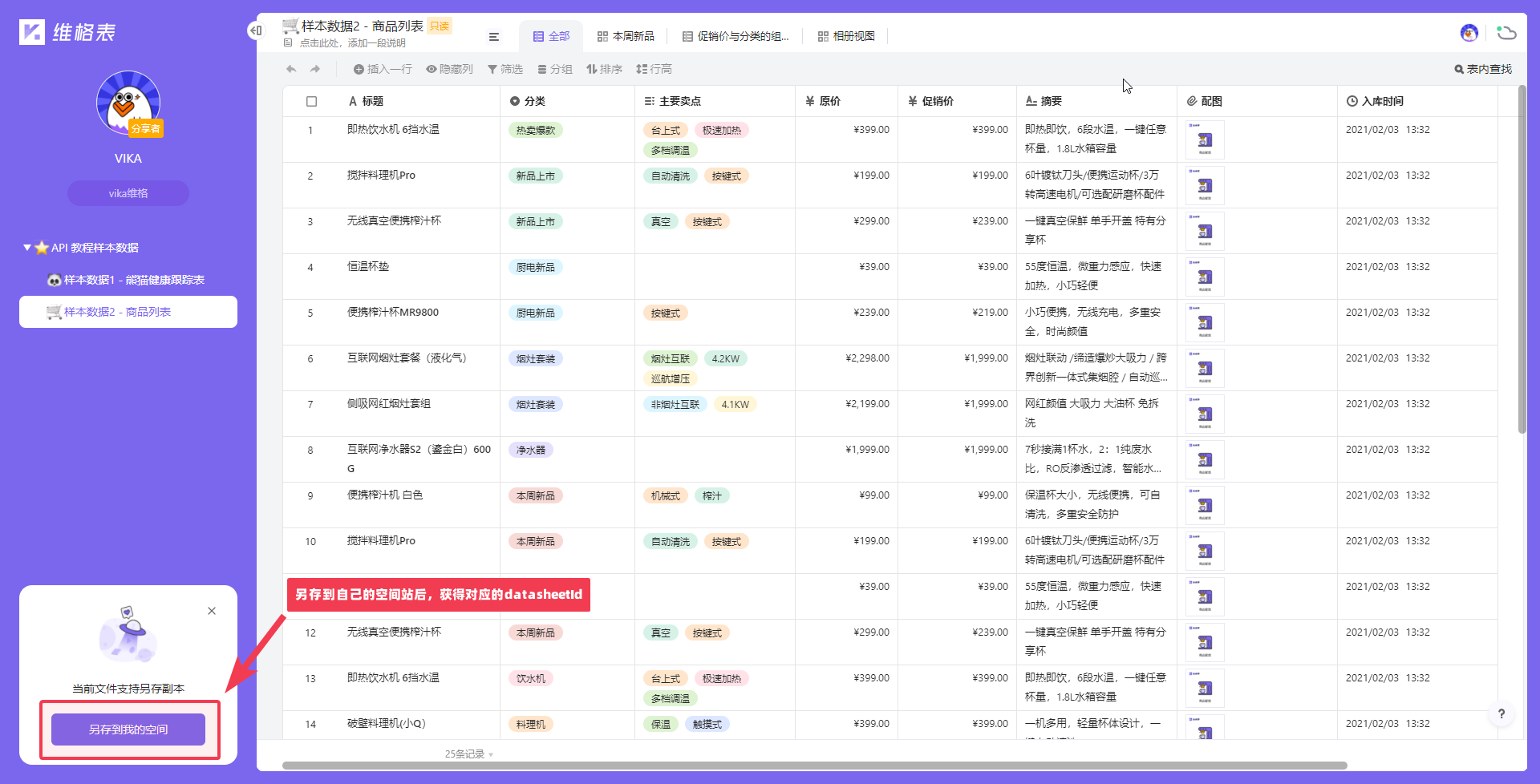This screenshot has height=784, width=1540.
Task: Click the 促销价 column header
Action: 958,101
